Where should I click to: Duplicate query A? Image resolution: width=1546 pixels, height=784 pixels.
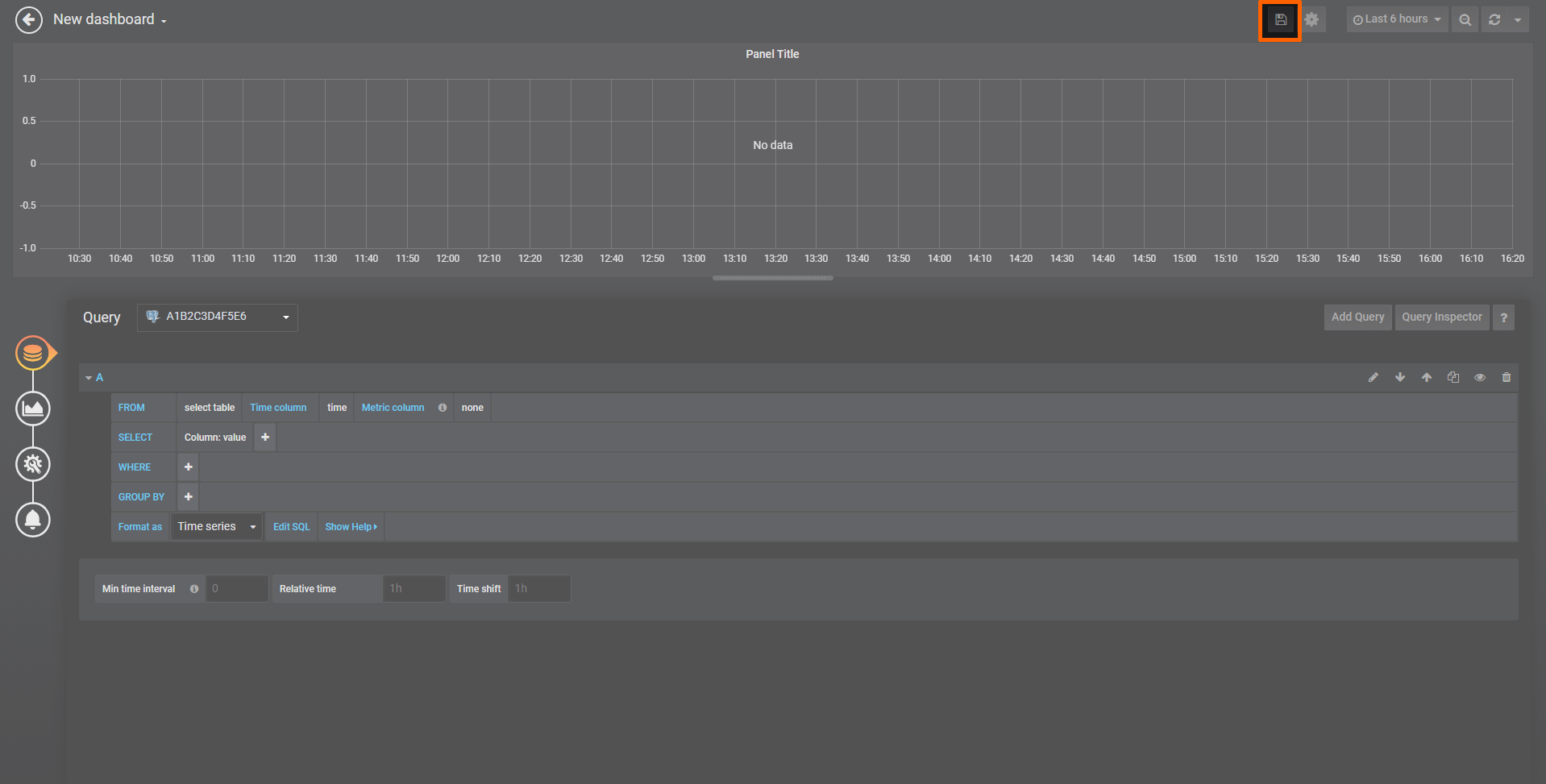(x=1453, y=377)
